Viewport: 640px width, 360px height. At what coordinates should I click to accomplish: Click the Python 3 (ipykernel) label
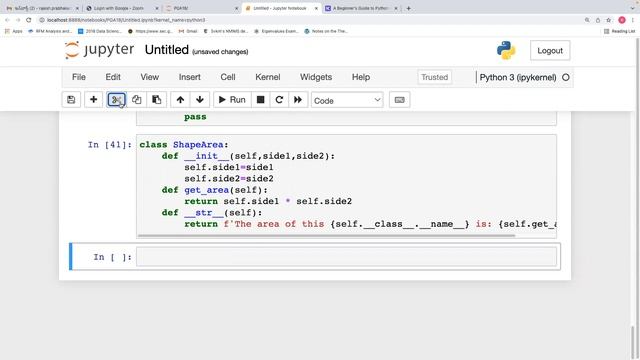click(x=518, y=77)
